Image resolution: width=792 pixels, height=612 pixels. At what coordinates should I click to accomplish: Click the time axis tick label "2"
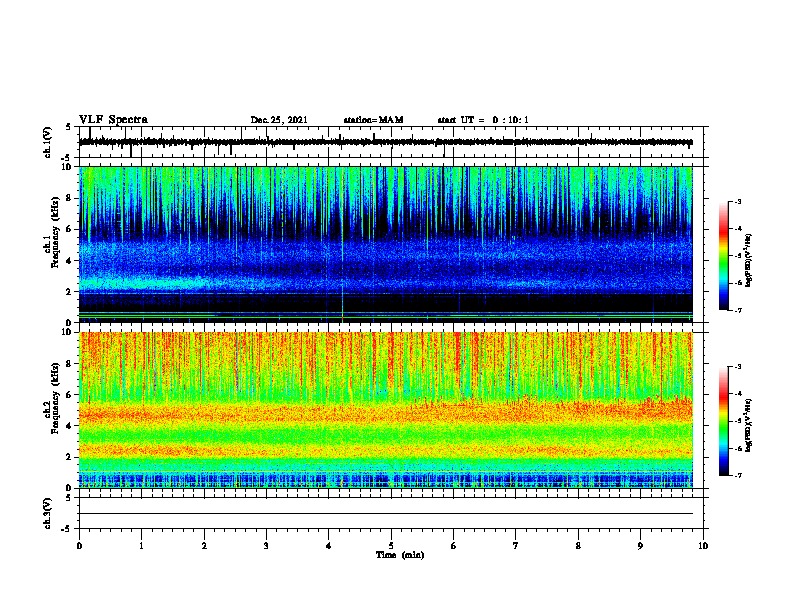click(204, 546)
